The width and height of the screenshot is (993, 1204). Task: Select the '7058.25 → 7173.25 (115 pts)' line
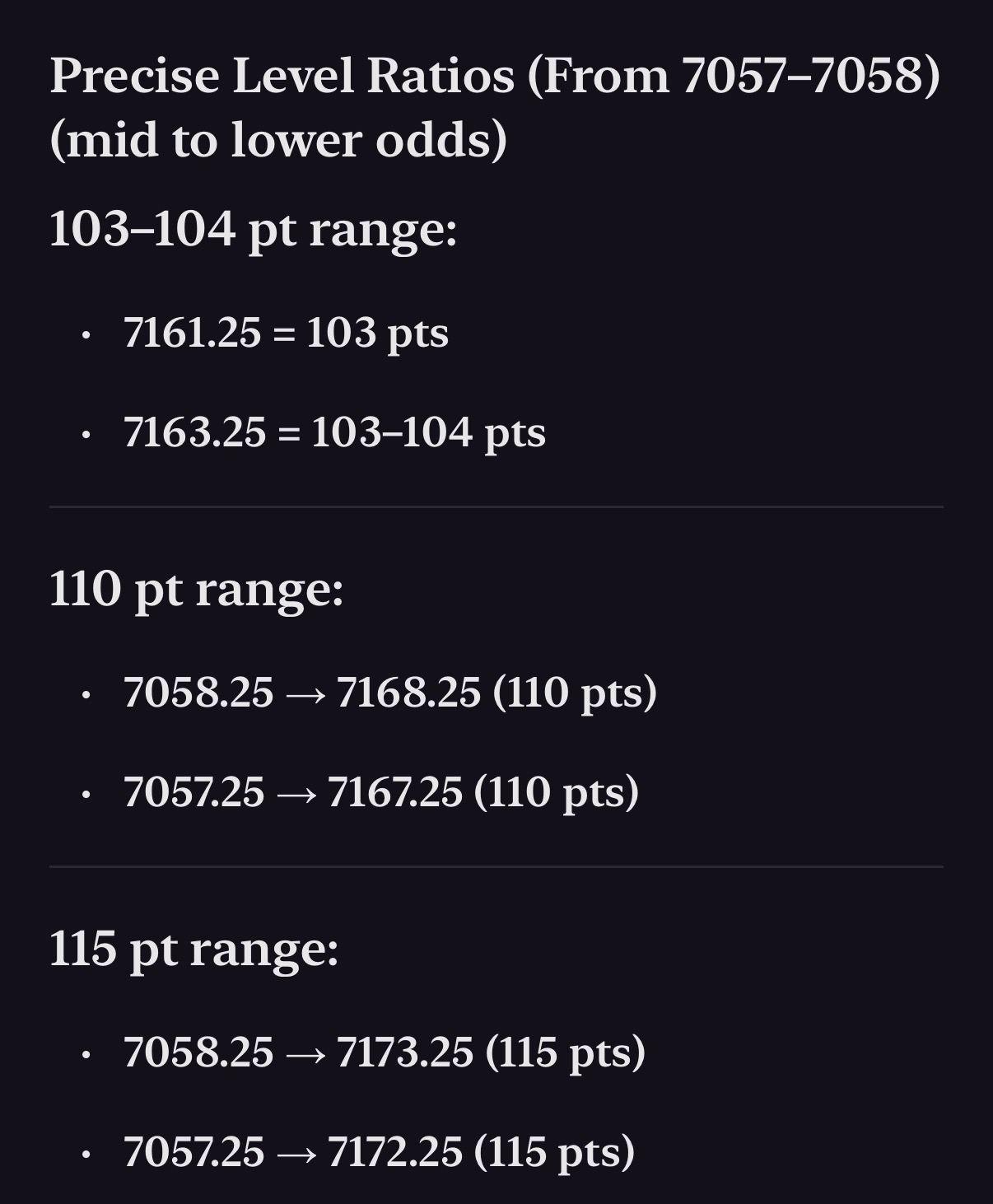[385, 1052]
